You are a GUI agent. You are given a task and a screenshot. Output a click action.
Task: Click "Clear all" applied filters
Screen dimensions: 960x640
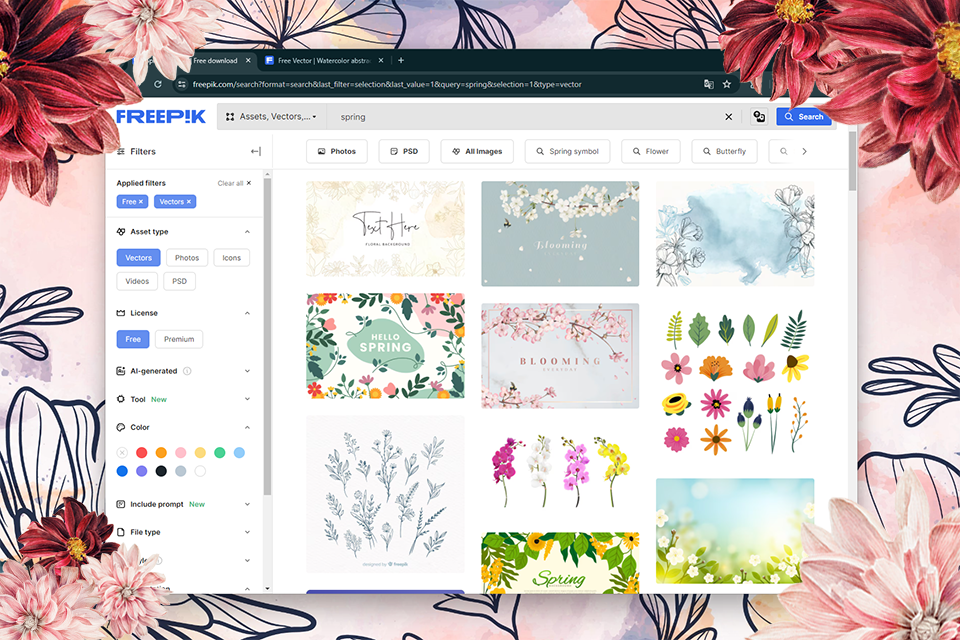click(234, 183)
